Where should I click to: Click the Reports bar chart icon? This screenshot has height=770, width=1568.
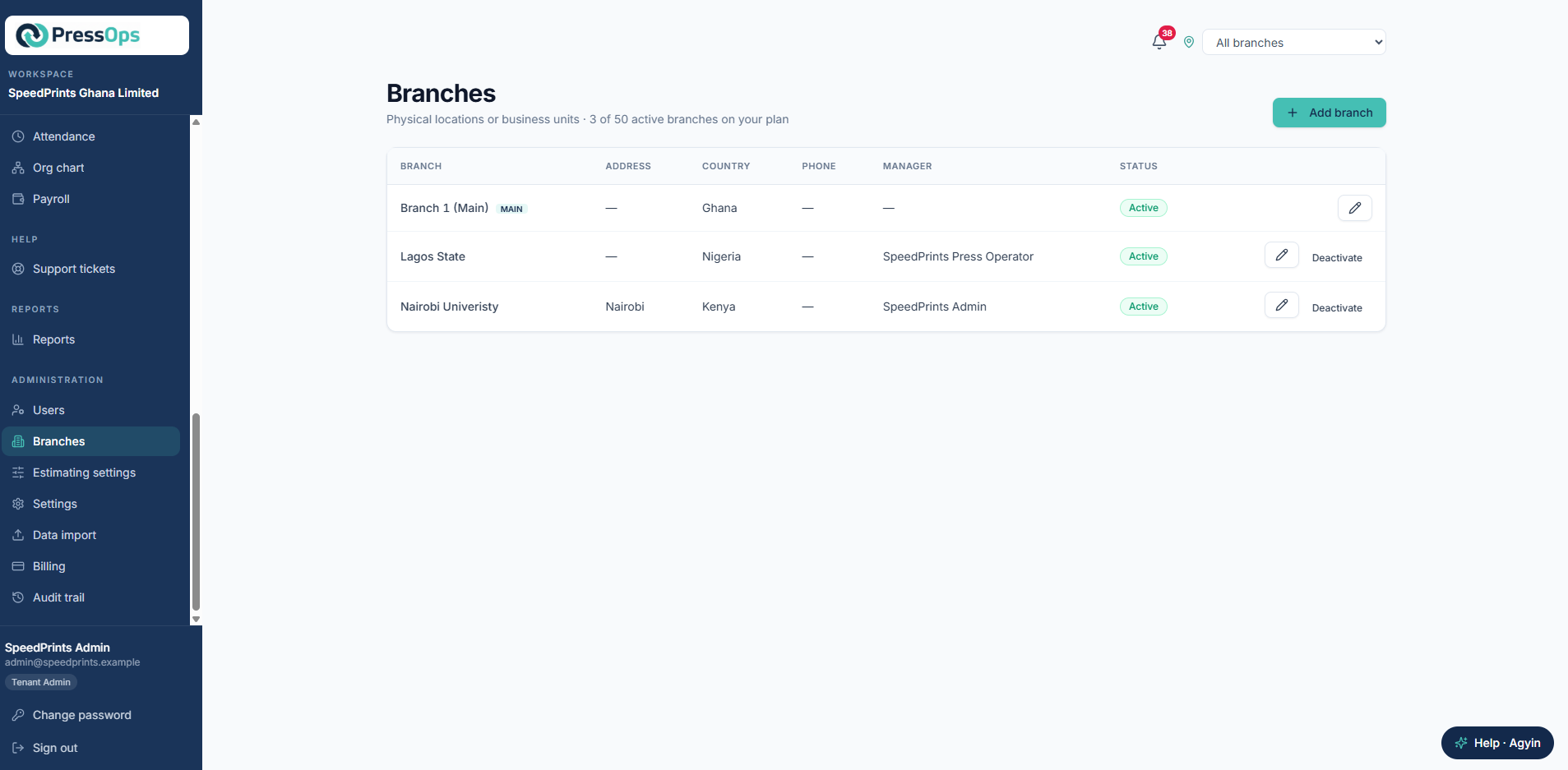pyautogui.click(x=18, y=339)
